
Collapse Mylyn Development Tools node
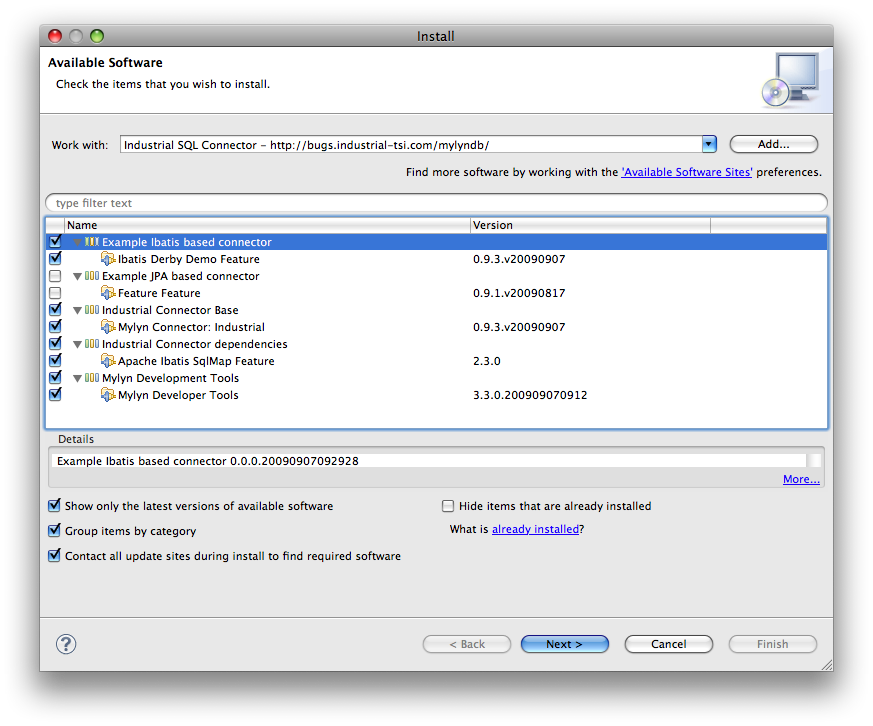tap(77, 378)
